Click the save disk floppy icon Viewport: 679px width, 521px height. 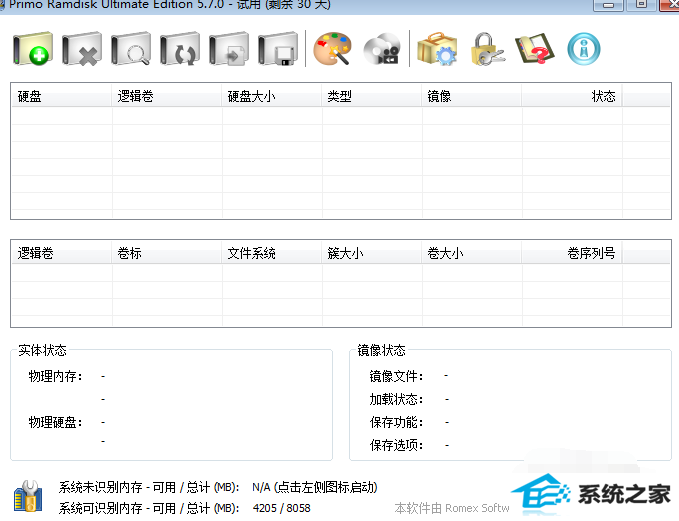click(x=277, y=49)
